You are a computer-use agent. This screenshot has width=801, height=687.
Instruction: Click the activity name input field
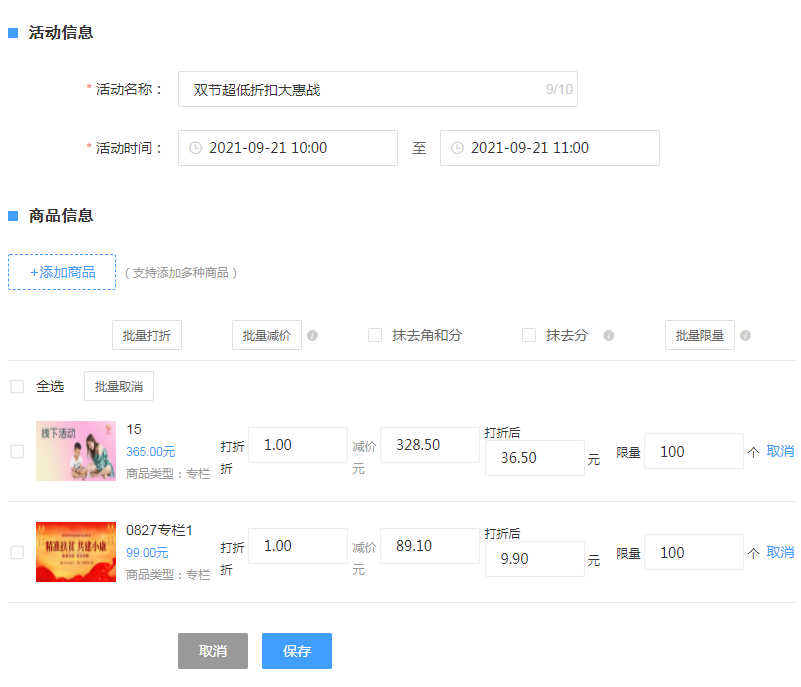tap(378, 88)
